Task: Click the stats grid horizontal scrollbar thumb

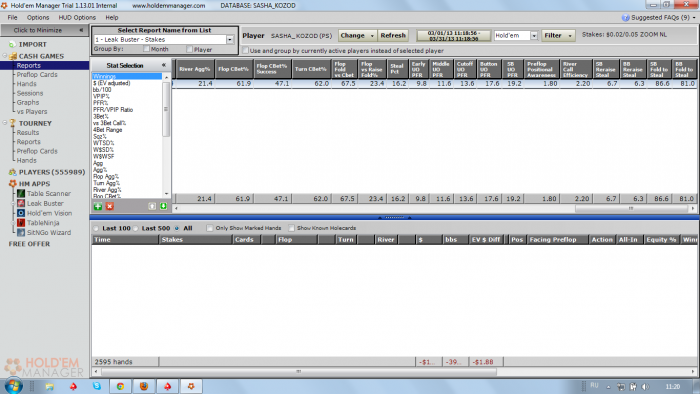Action: 631,208
